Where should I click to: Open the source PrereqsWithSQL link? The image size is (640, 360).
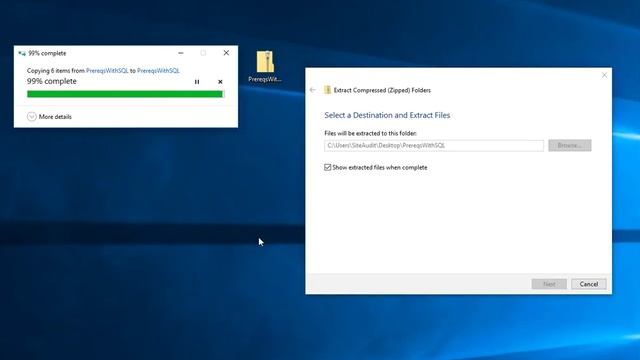click(107, 71)
